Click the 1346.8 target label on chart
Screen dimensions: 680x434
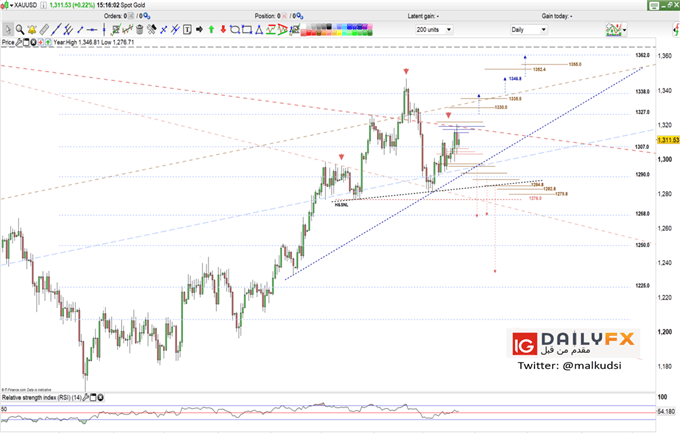(515, 79)
